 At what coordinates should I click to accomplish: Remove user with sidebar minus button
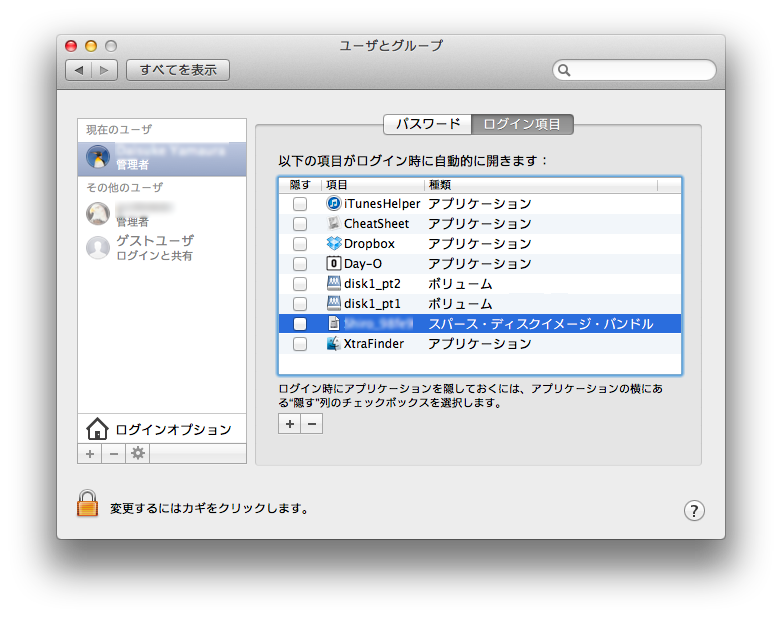[114, 454]
